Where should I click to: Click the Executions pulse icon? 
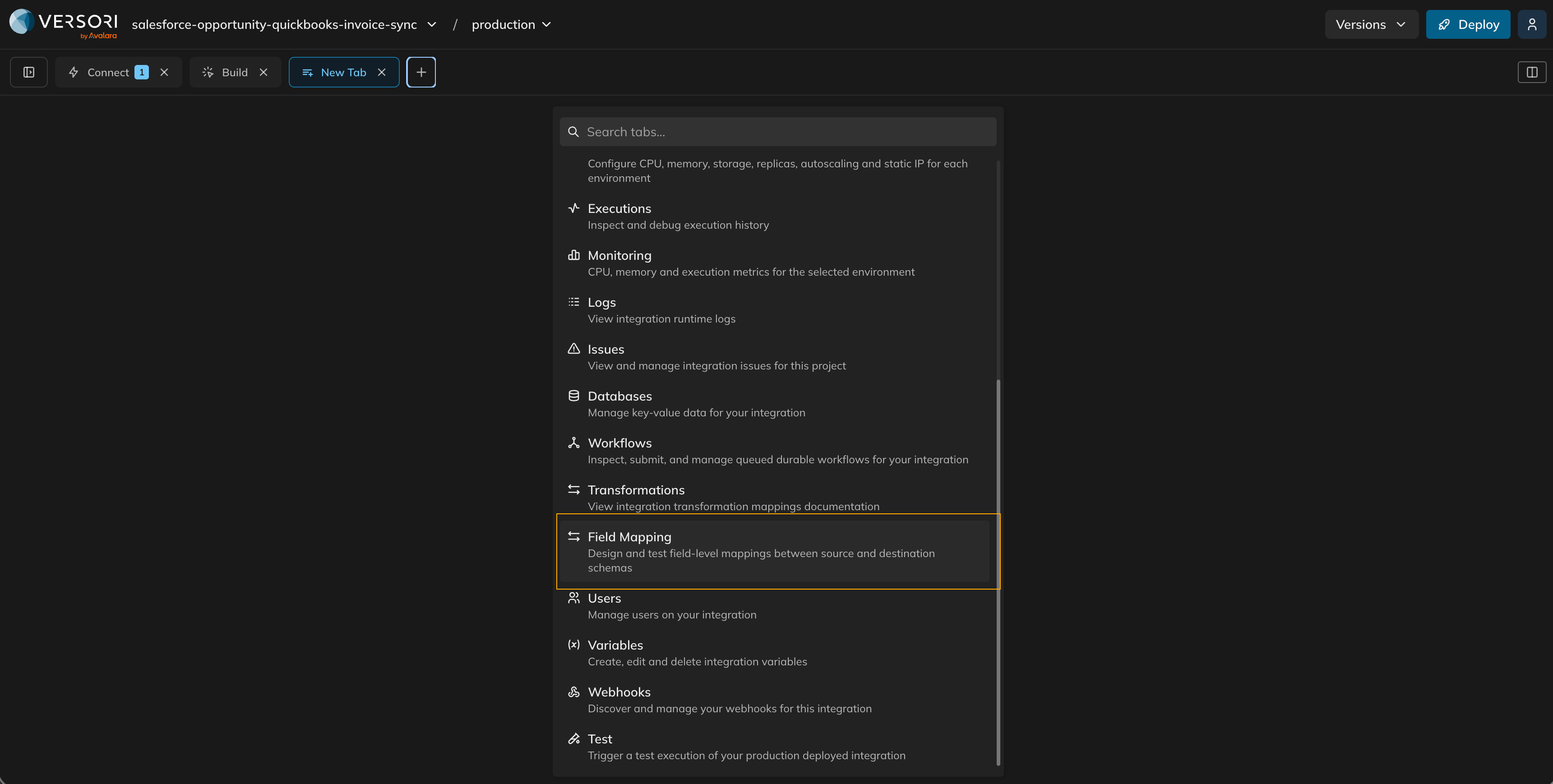[x=574, y=208]
